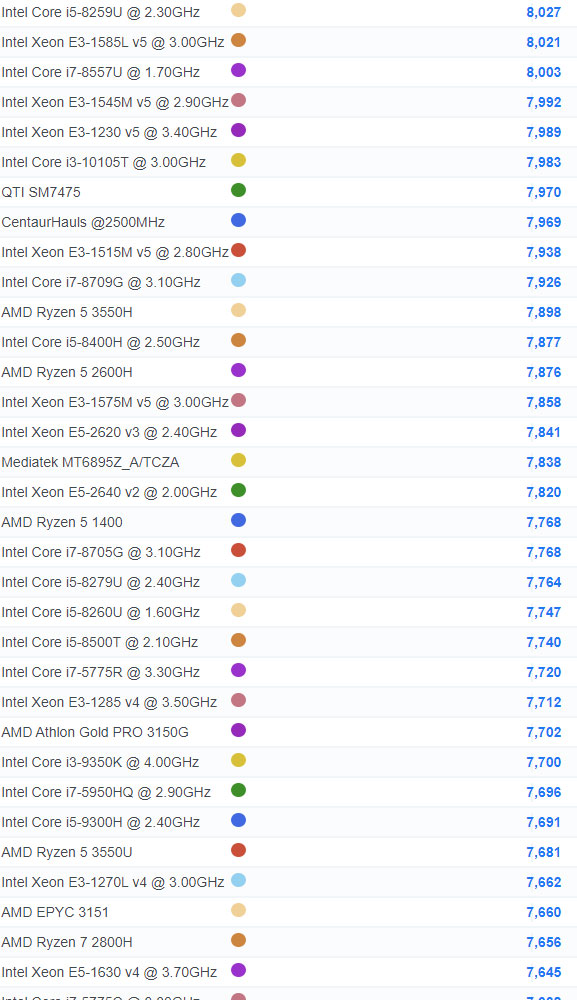Click the score value 8,021
The height and width of the screenshot is (1000, 577).
(x=544, y=42)
